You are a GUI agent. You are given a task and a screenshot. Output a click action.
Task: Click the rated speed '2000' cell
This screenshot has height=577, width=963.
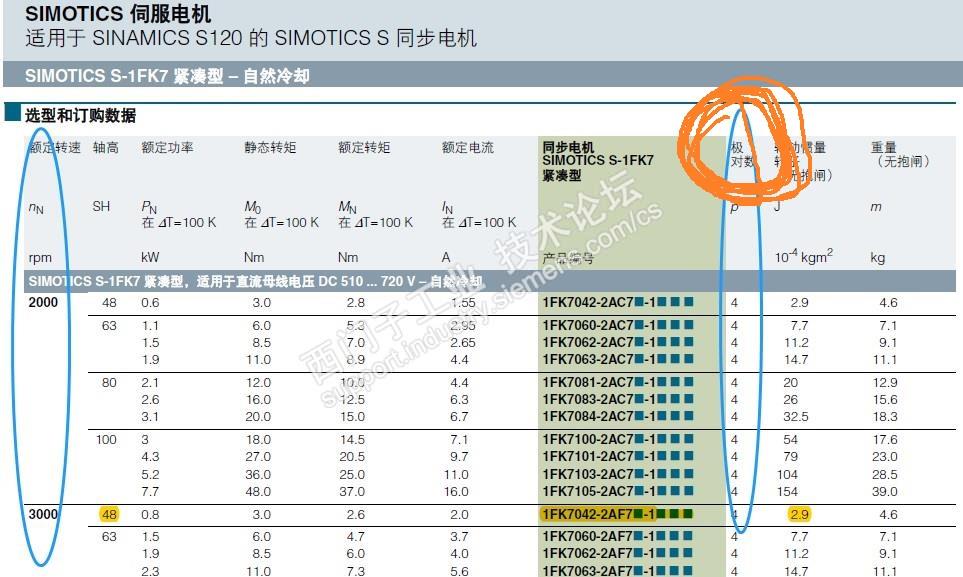(x=43, y=302)
